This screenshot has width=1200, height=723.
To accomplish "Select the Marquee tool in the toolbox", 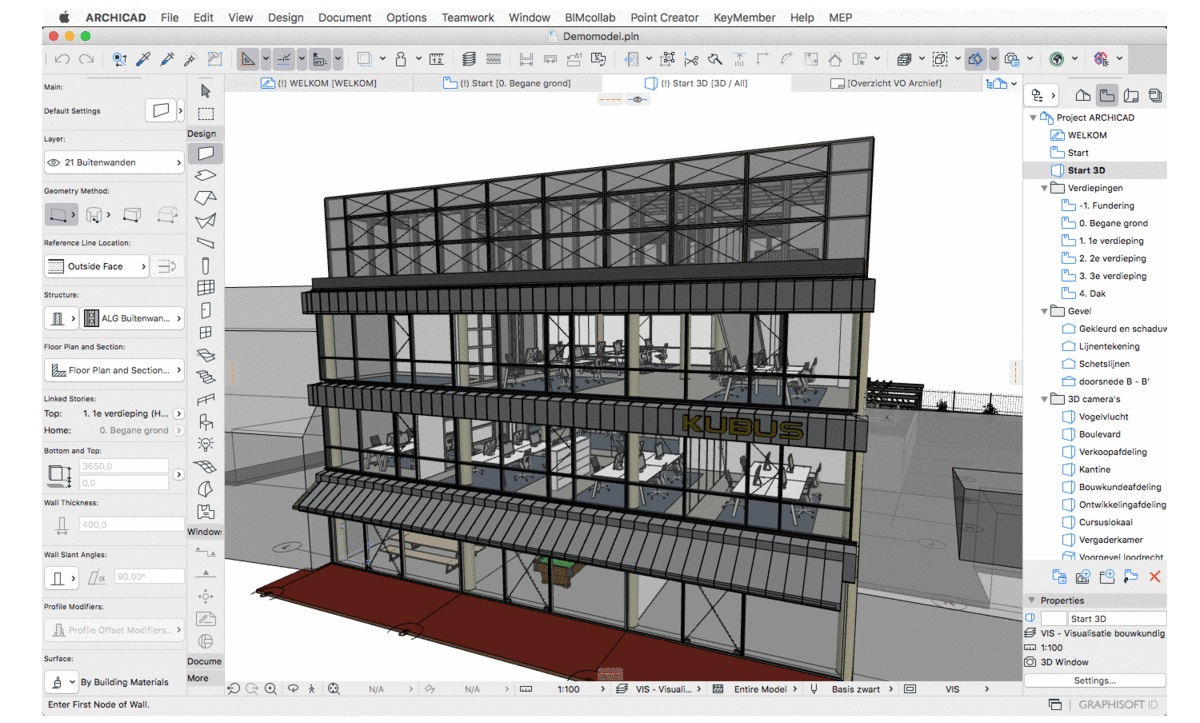I will coord(206,113).
